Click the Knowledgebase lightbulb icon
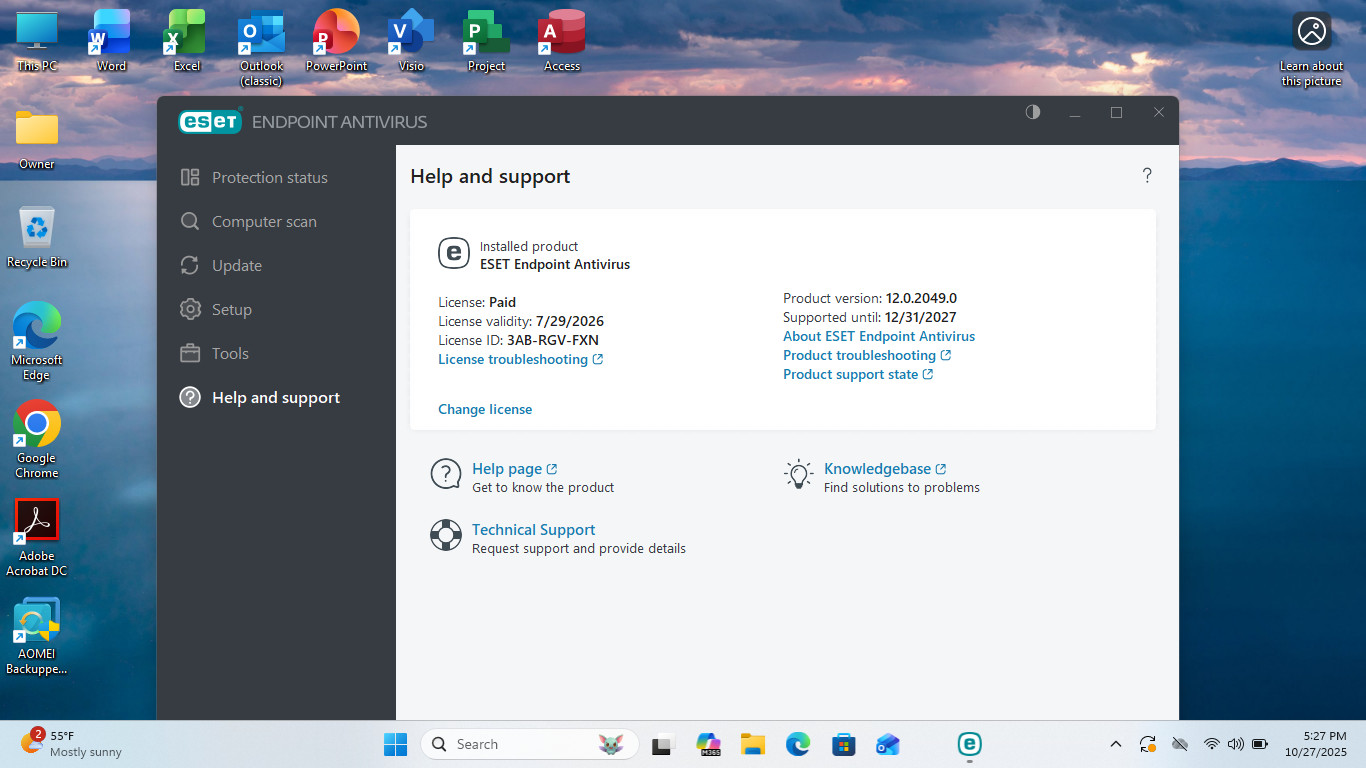 [798, 474]
